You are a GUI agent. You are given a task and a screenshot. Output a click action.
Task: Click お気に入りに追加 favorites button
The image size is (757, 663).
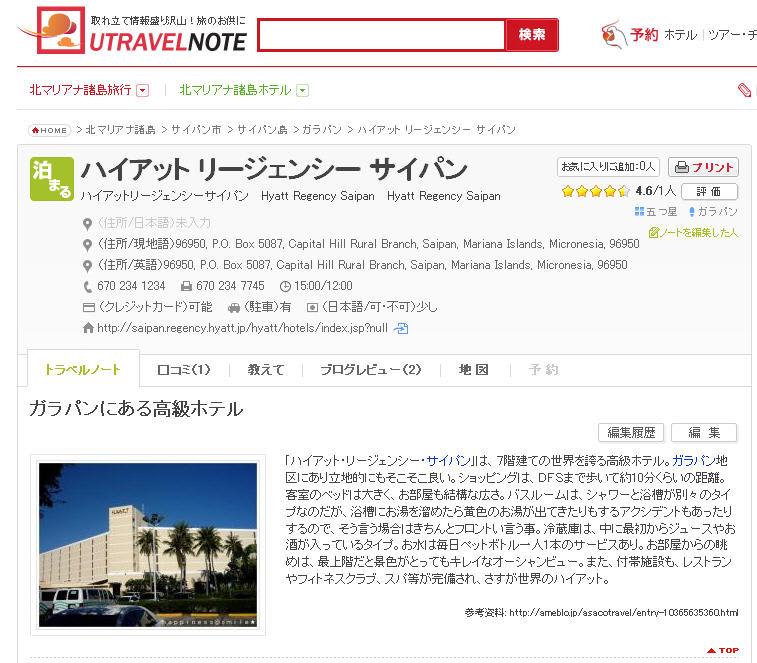pyautogui.click(x=608, y=167)
